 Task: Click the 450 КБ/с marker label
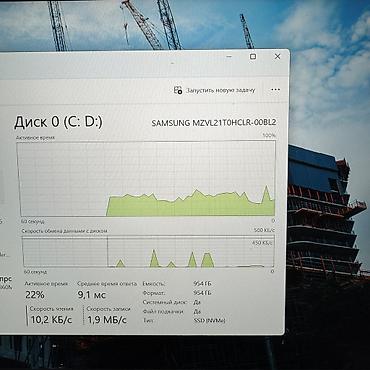[262, 243]
